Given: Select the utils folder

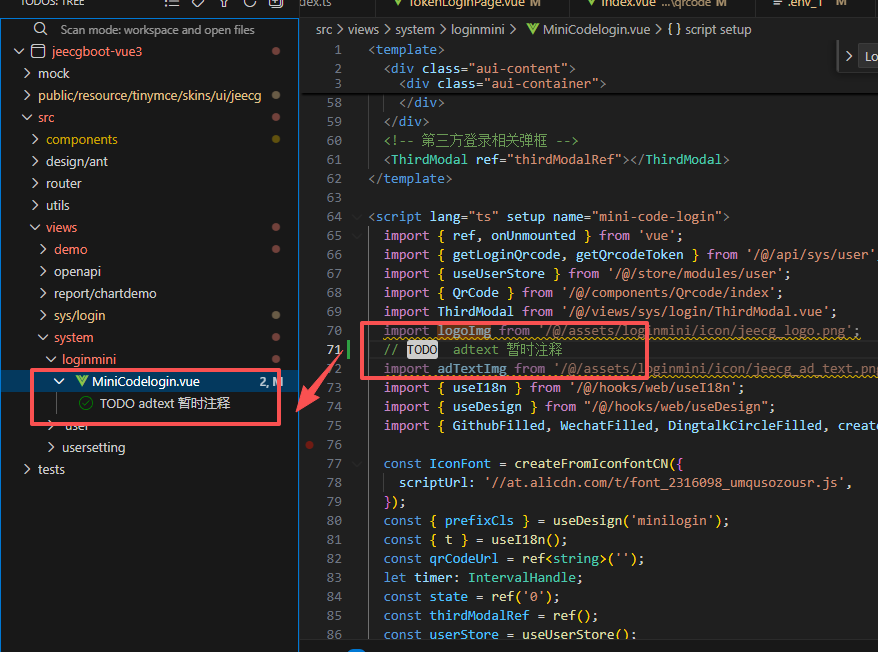Looking at the screenshot, I should tap(58, 206).
